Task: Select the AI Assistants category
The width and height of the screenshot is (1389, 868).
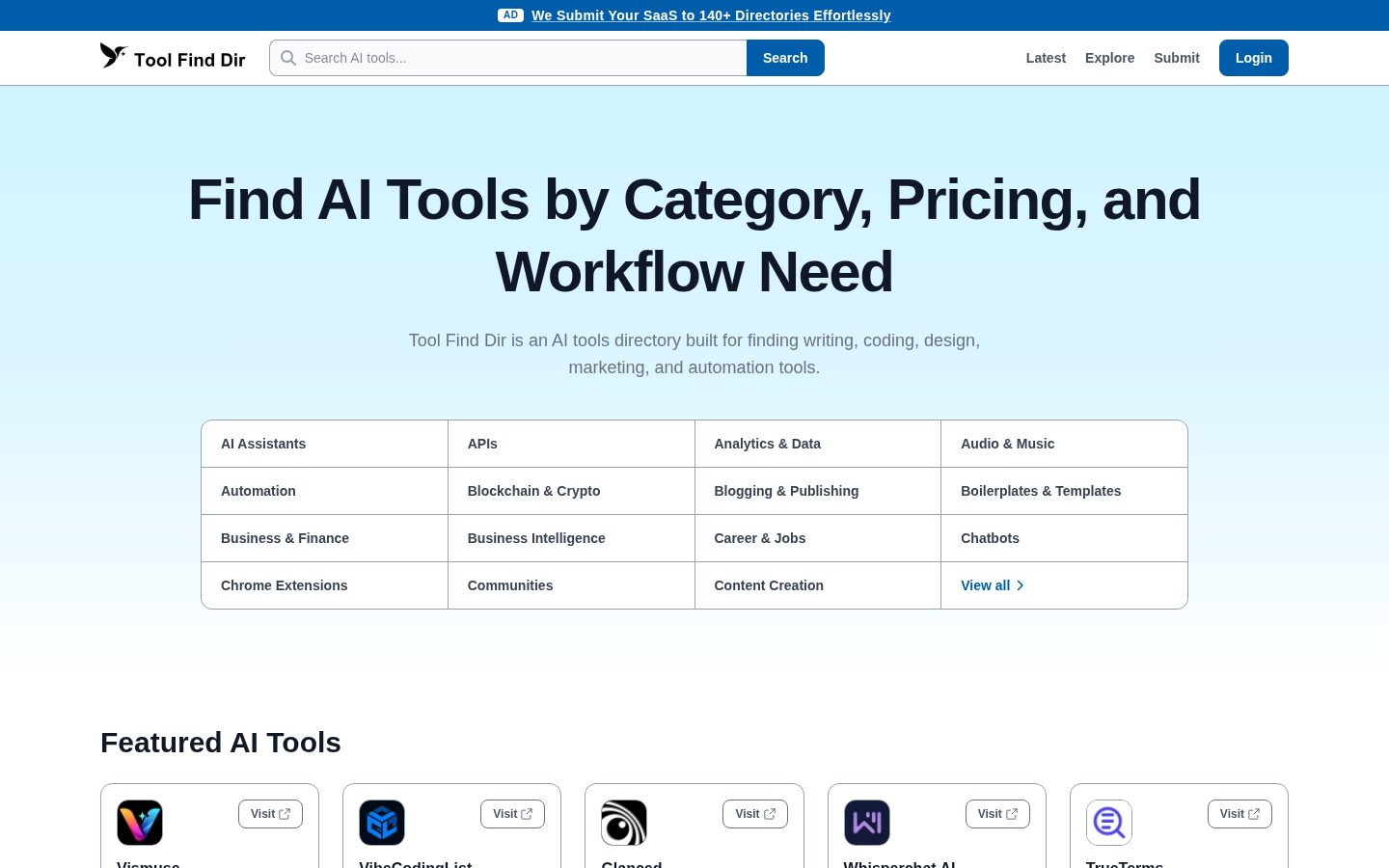Action: (x=324, y=444)
